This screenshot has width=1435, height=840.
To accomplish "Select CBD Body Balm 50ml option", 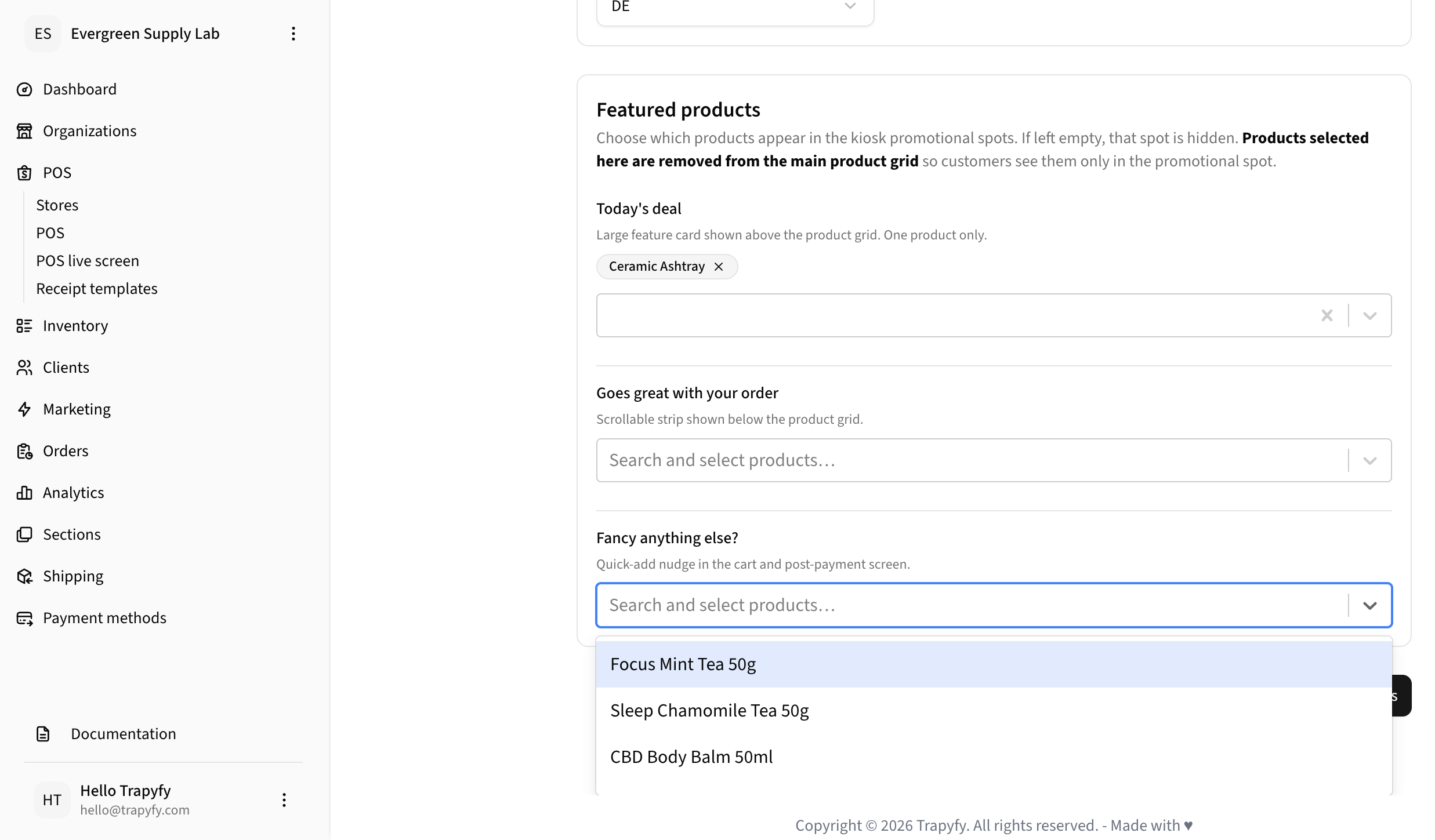I will click(x=994, y=757).
